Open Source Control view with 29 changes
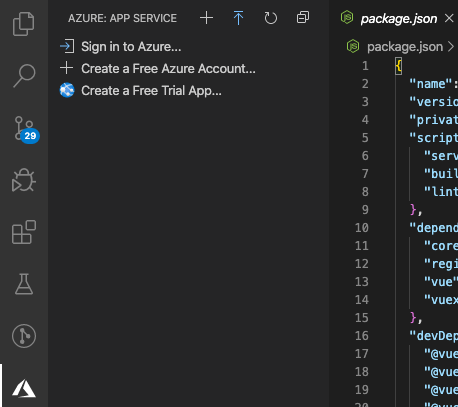 coord(26,130)
